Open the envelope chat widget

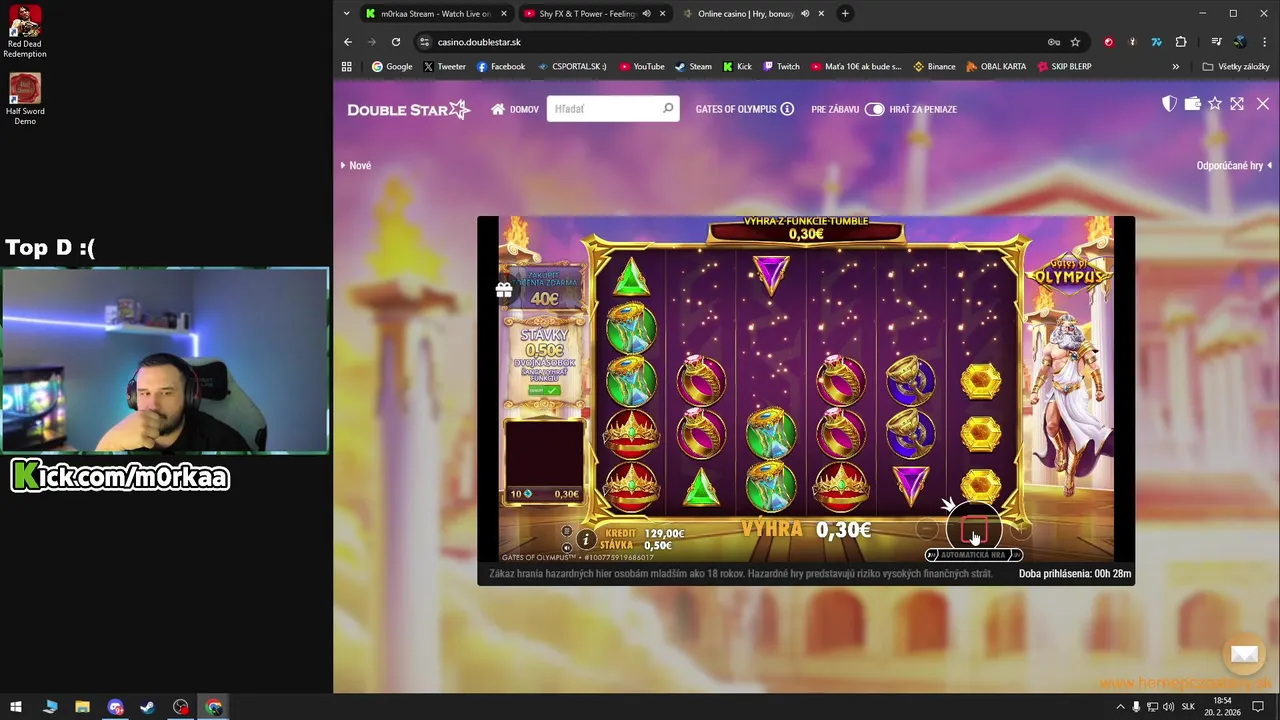click(1244, 654)
